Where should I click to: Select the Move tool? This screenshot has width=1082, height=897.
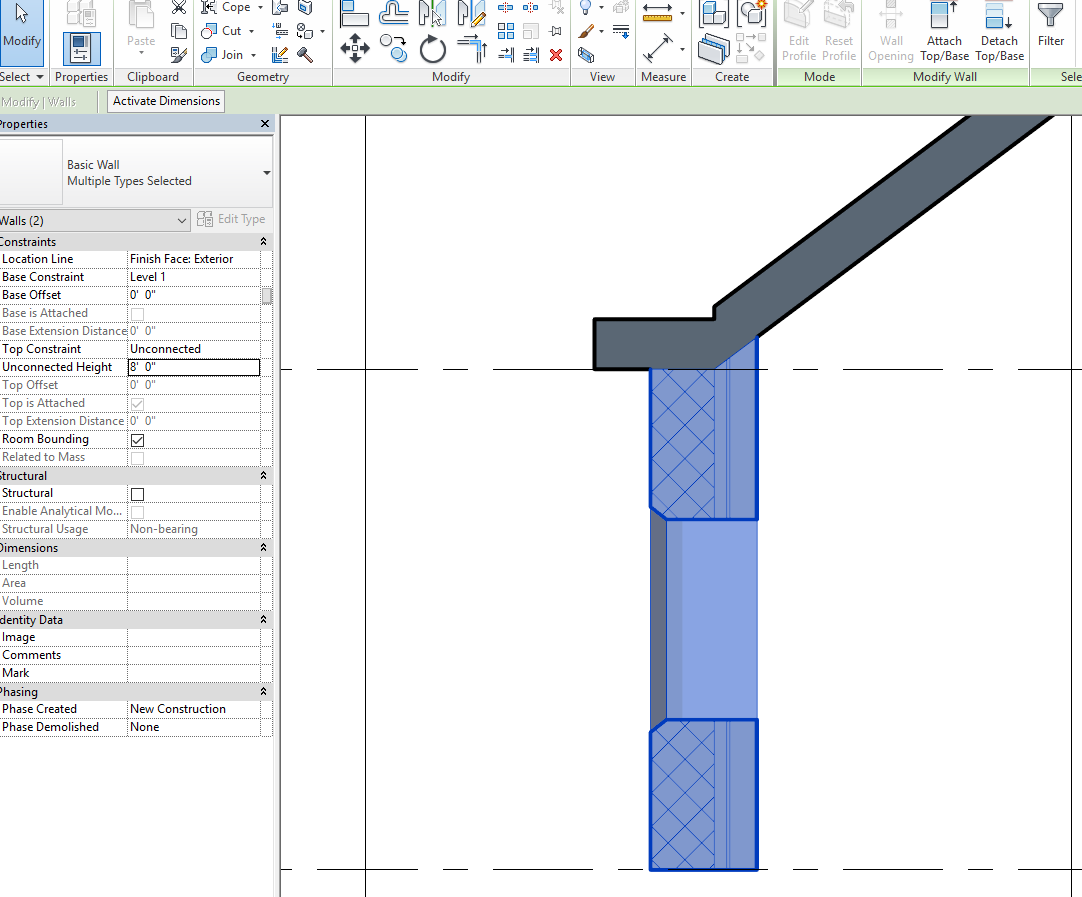[354, 48]
